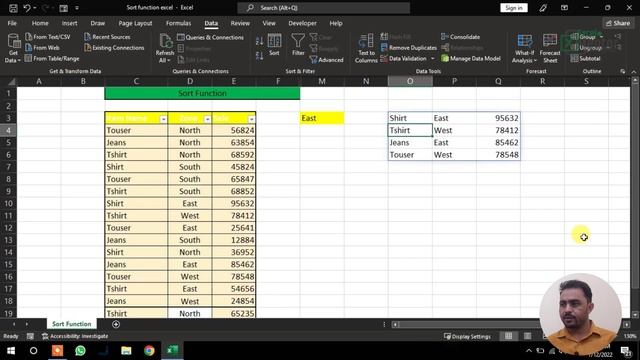
Task: Switch to Page Layout view icon
Action: tap(527, 336)
